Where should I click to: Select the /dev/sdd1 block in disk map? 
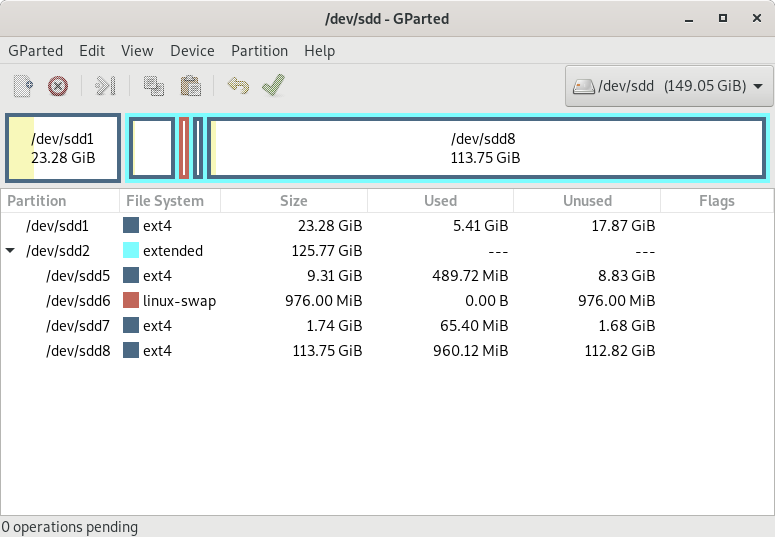point(63,148)
